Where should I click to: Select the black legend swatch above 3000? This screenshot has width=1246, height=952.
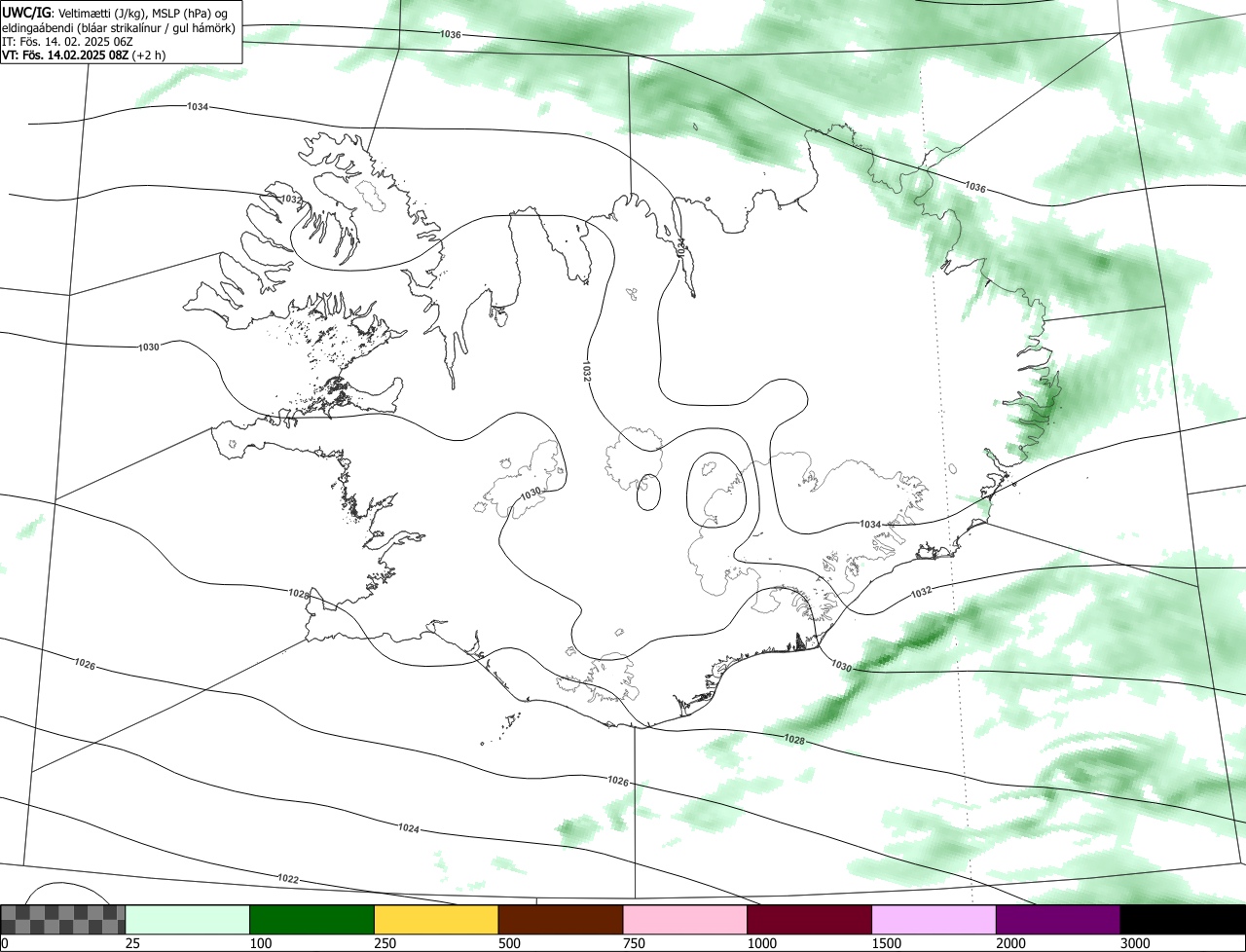click(x=1183, y=920)
